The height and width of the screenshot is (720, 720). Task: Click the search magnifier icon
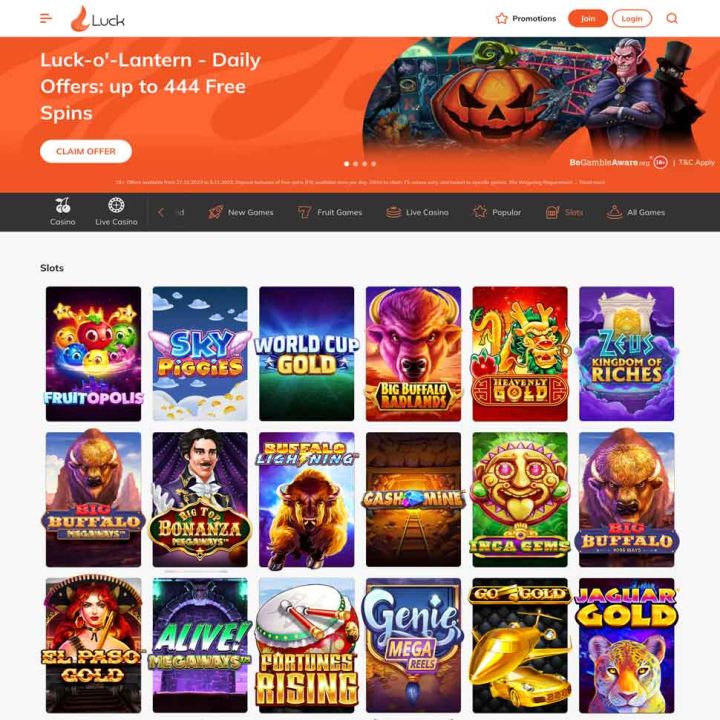(x=672, y=18)
